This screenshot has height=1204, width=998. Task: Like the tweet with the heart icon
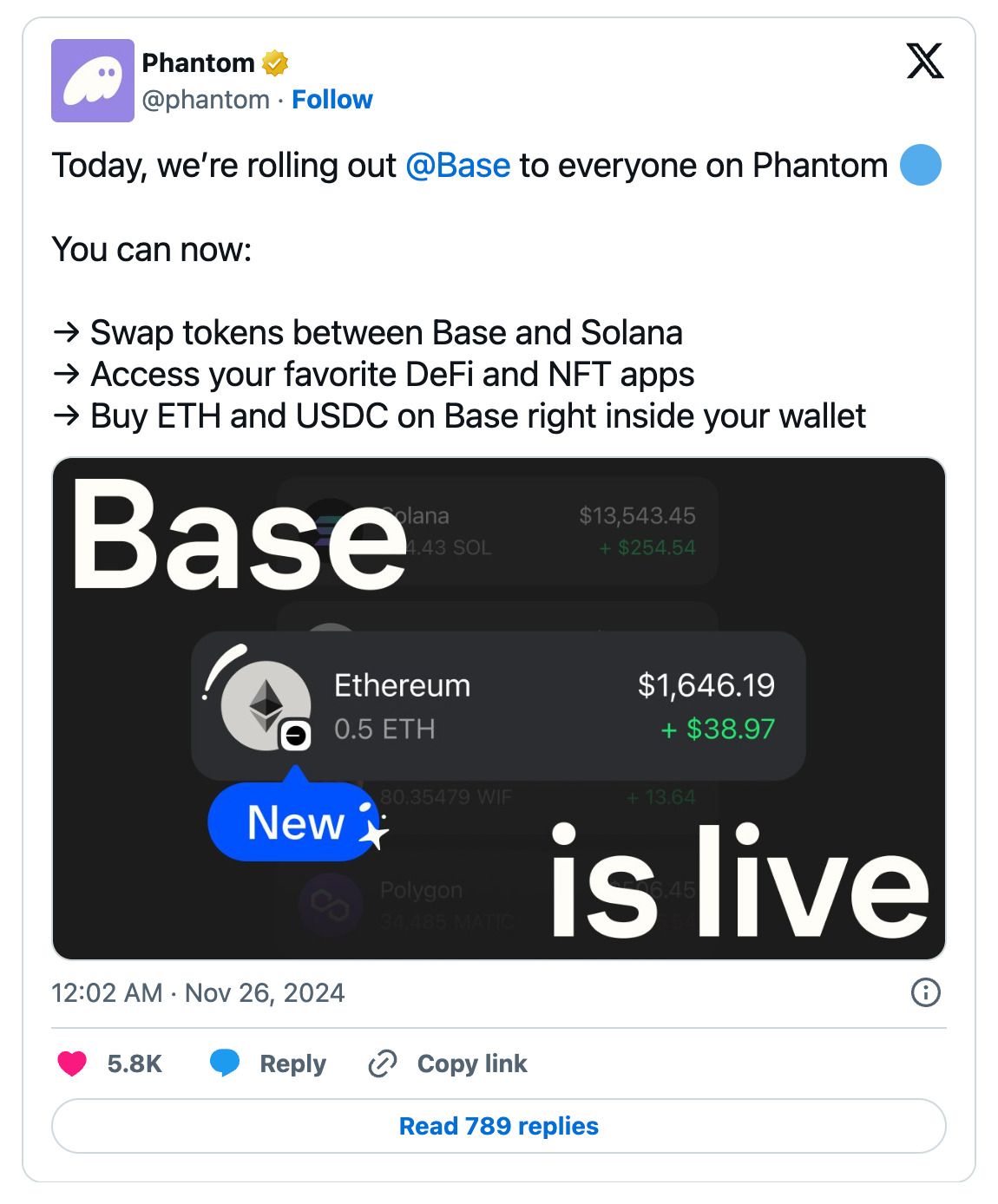point(72,1063)
